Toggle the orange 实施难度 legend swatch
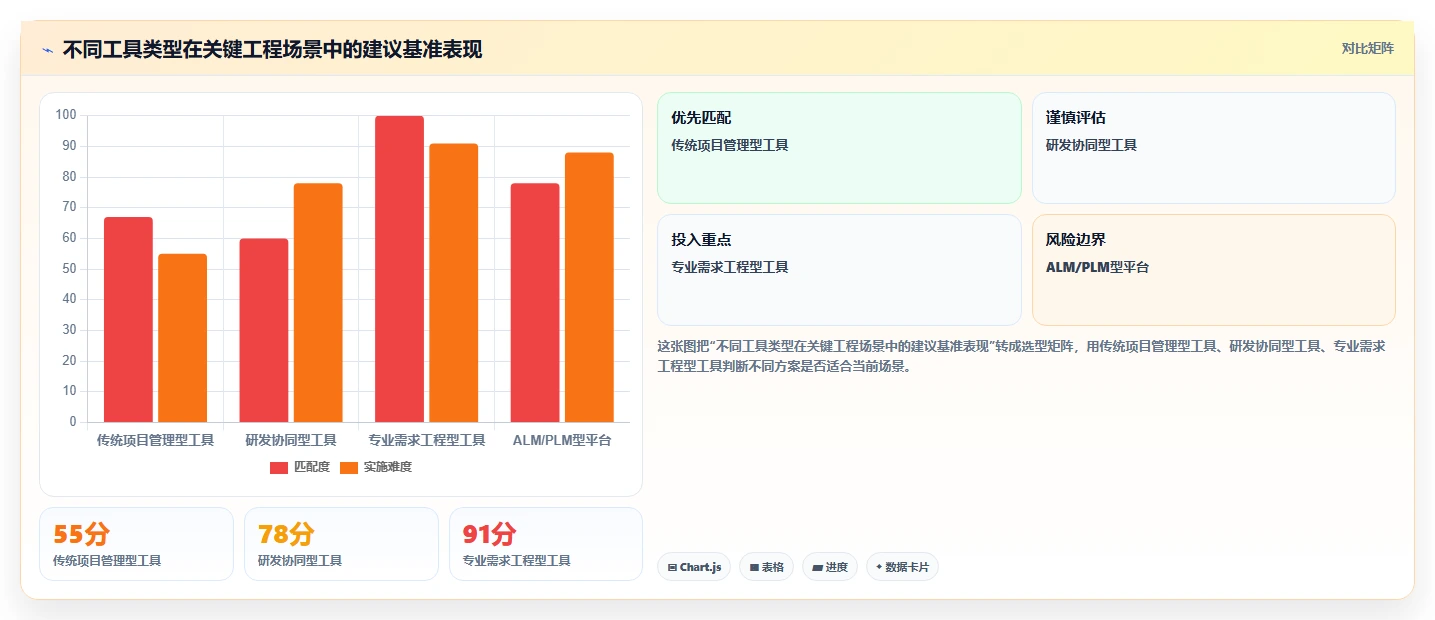The image size is (1435, 620). [349, 468]
